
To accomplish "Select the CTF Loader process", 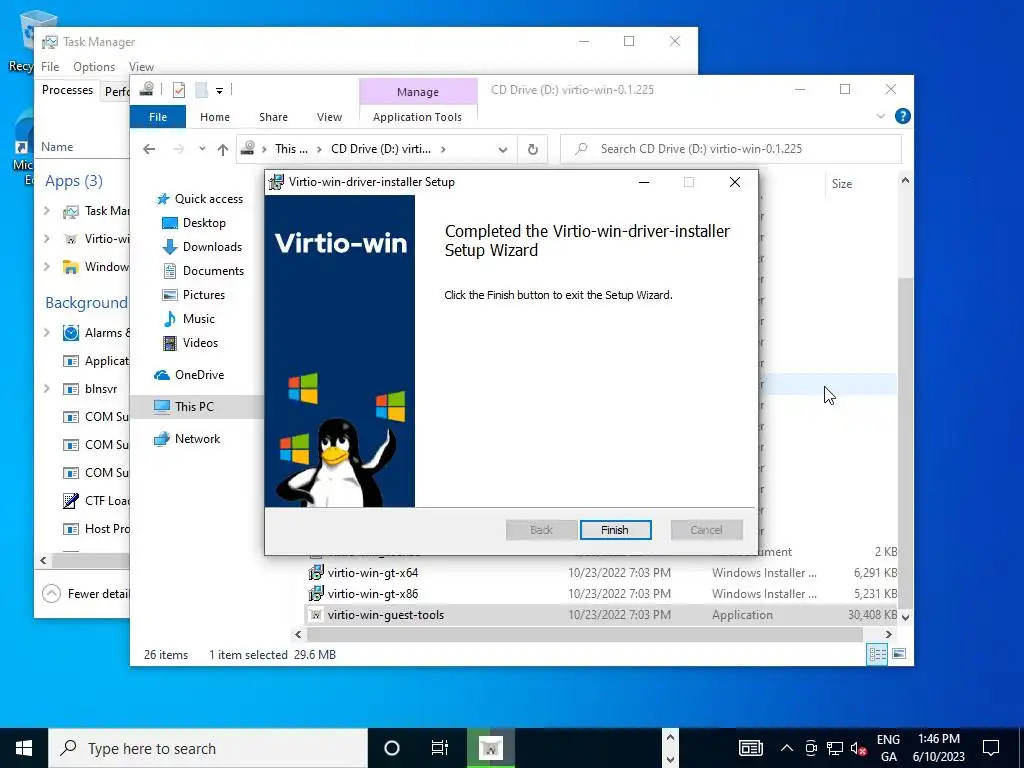I will [96, 501].
